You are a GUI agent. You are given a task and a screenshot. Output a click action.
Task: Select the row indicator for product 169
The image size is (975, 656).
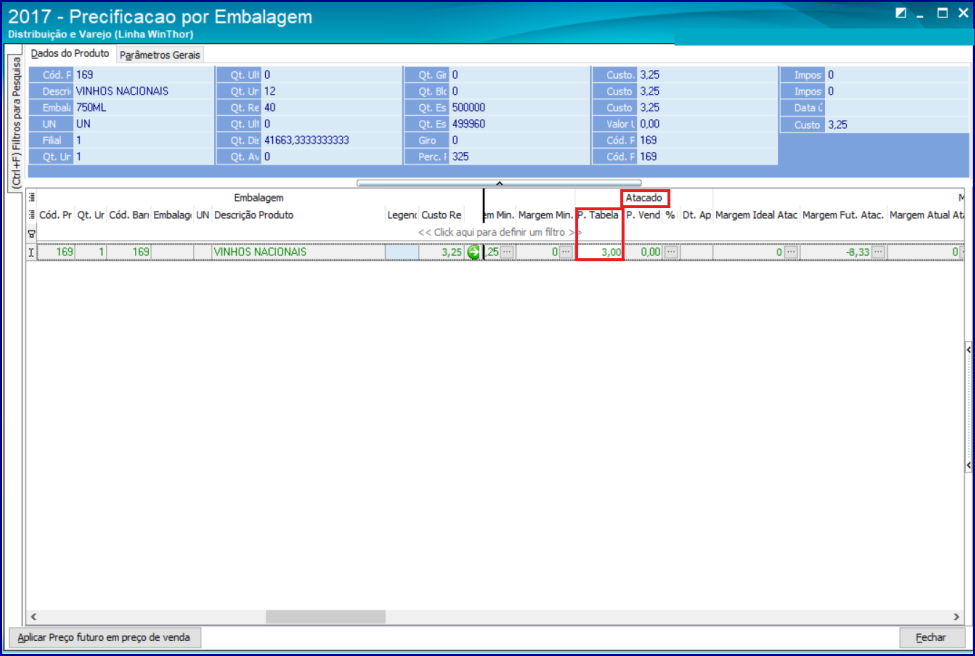pyautogui.click(x=32, y=252)
